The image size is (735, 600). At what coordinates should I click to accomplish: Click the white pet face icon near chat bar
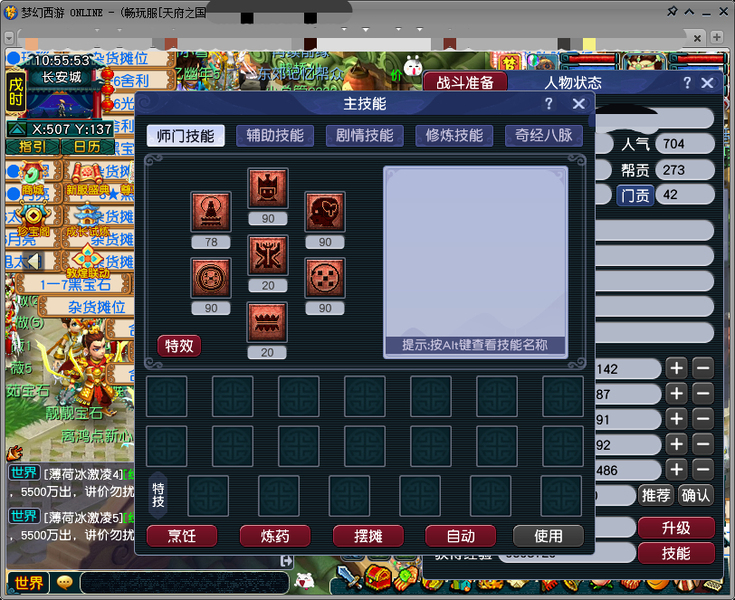pyautogui.click(x=304, y=581)
